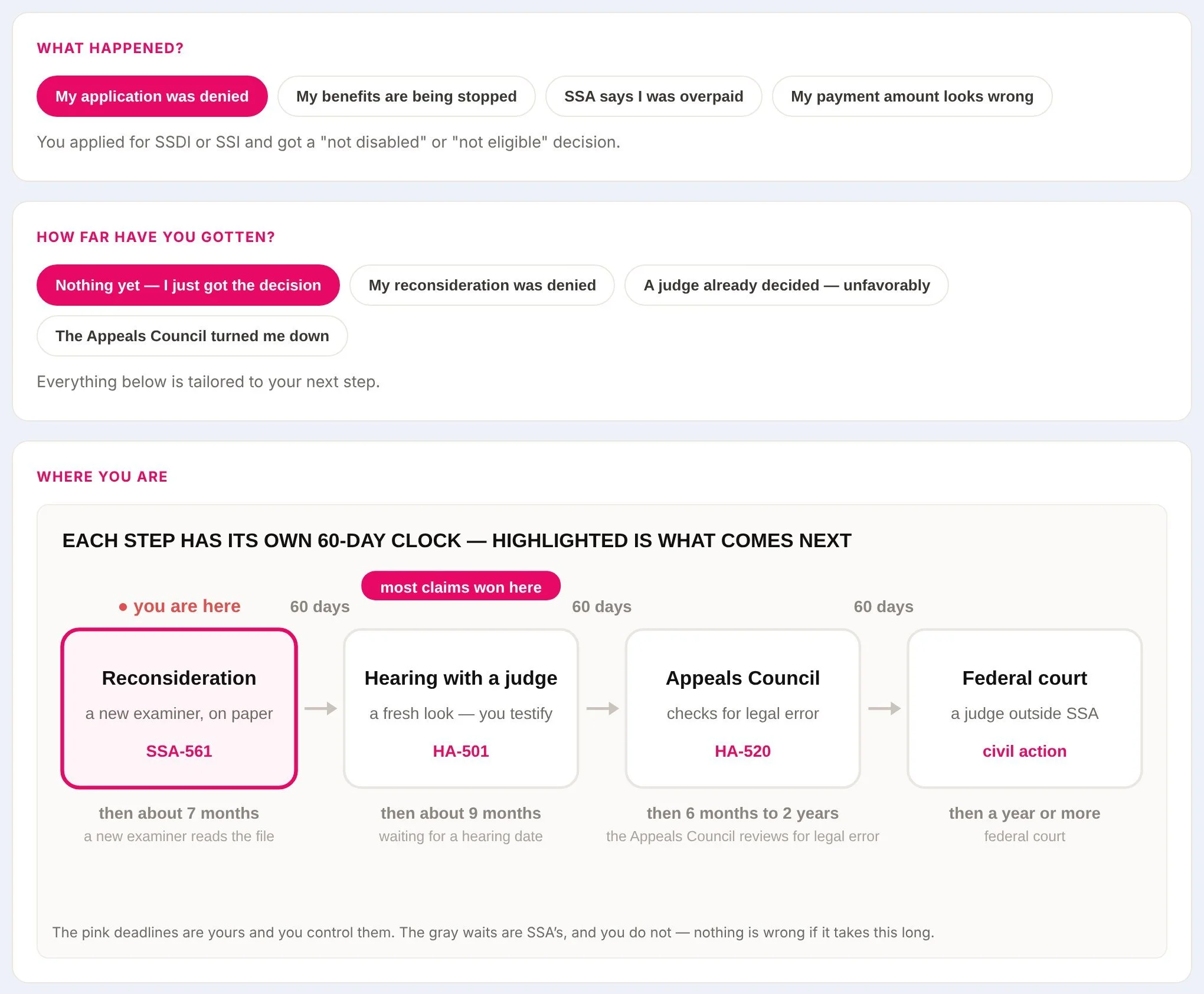Click the arrow leading to Federal court
Viewport: 1204px width, 994px height.
(x=884, y=708)
